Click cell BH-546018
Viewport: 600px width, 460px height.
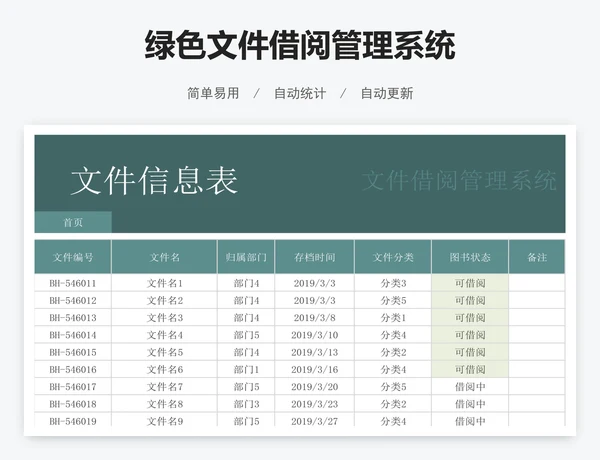pyautogui.click(x=73, y=404)
